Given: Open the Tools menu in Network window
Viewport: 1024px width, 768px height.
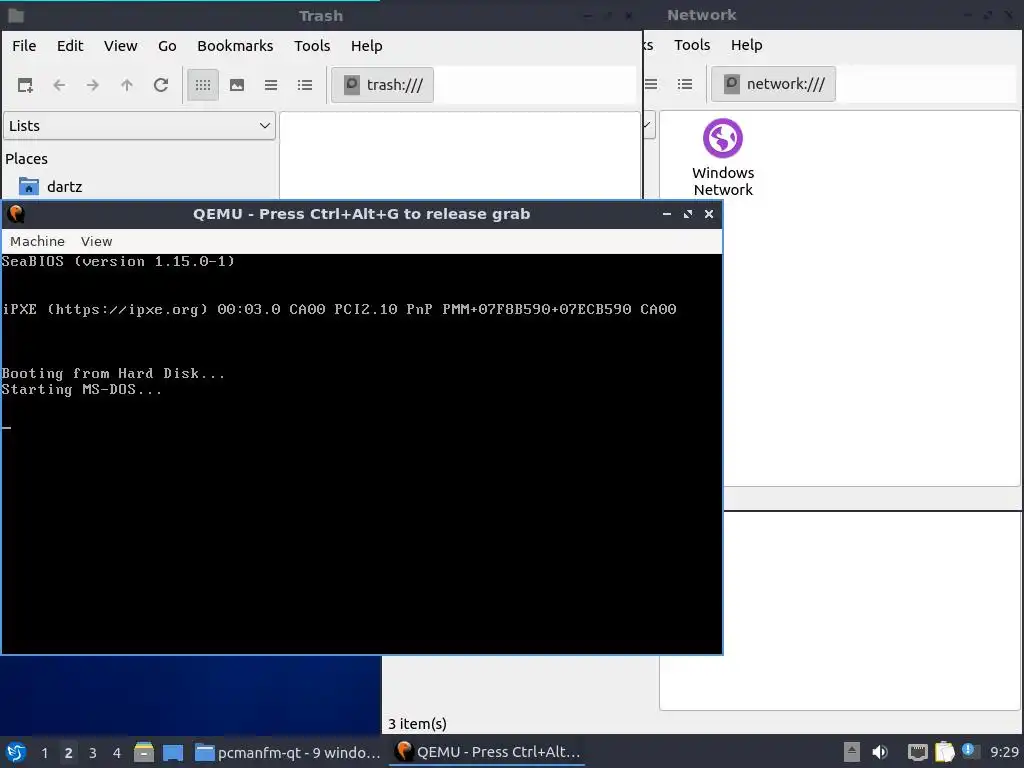Looking at the screenshot, I should (692, 44).
